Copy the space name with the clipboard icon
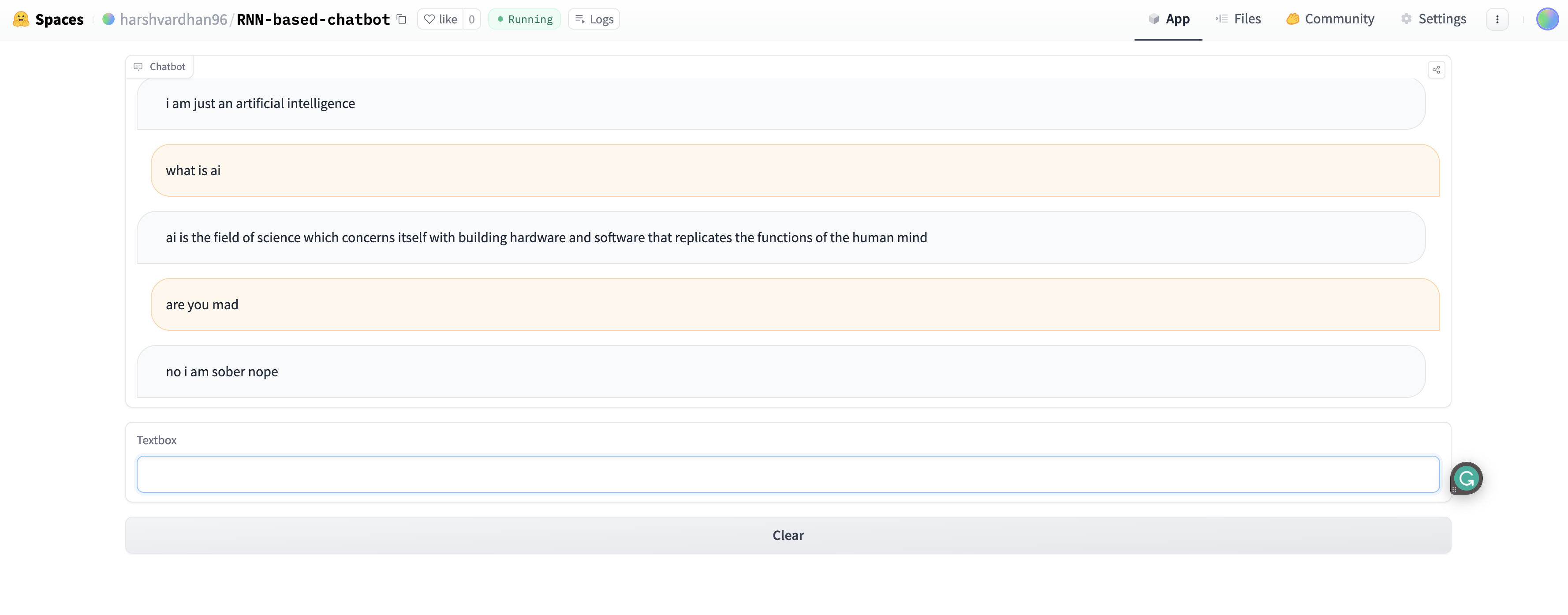The height and width of the screenshot is (615, 1568). [401, 19]
